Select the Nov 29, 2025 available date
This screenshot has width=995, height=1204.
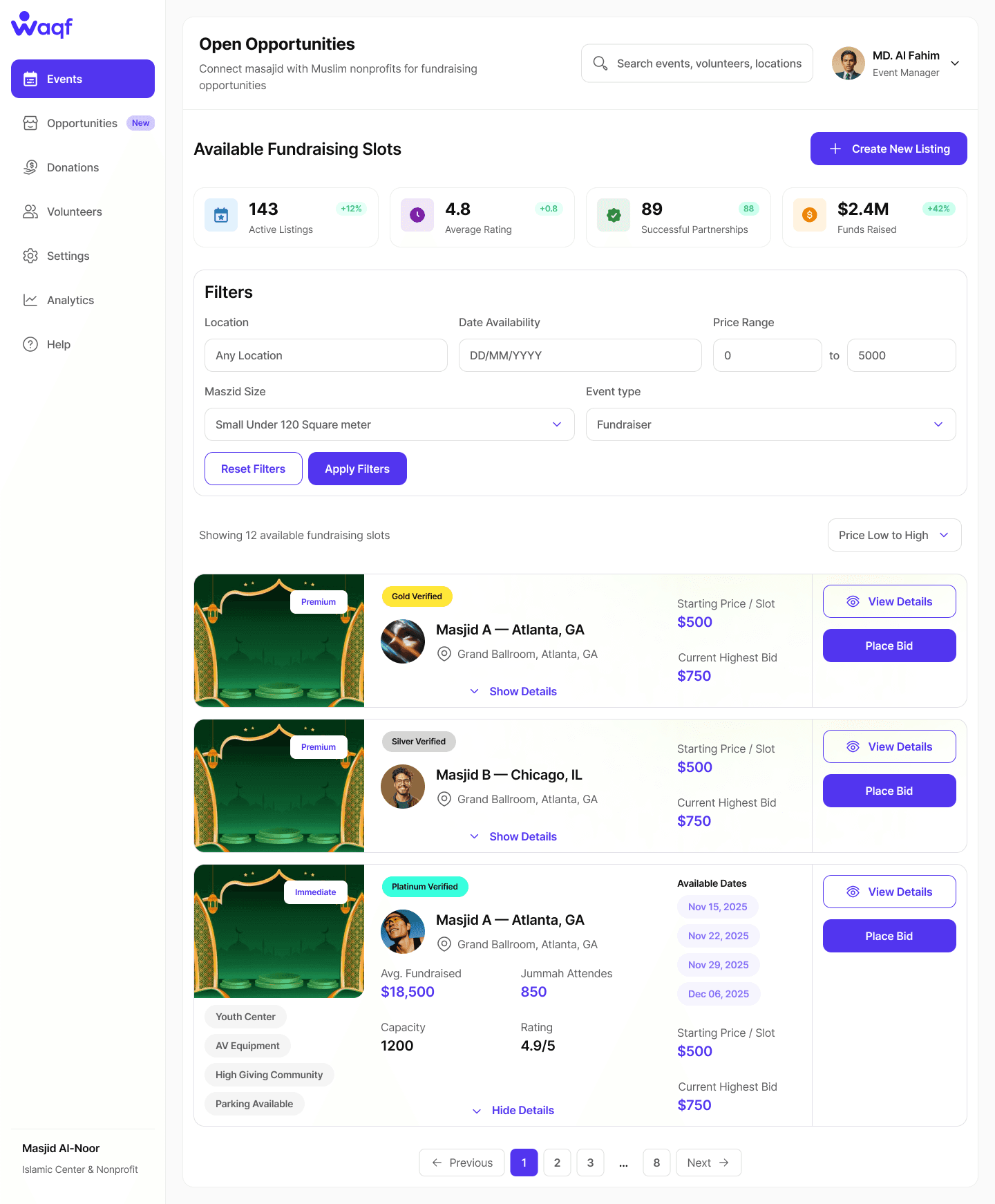pos(718,965)
